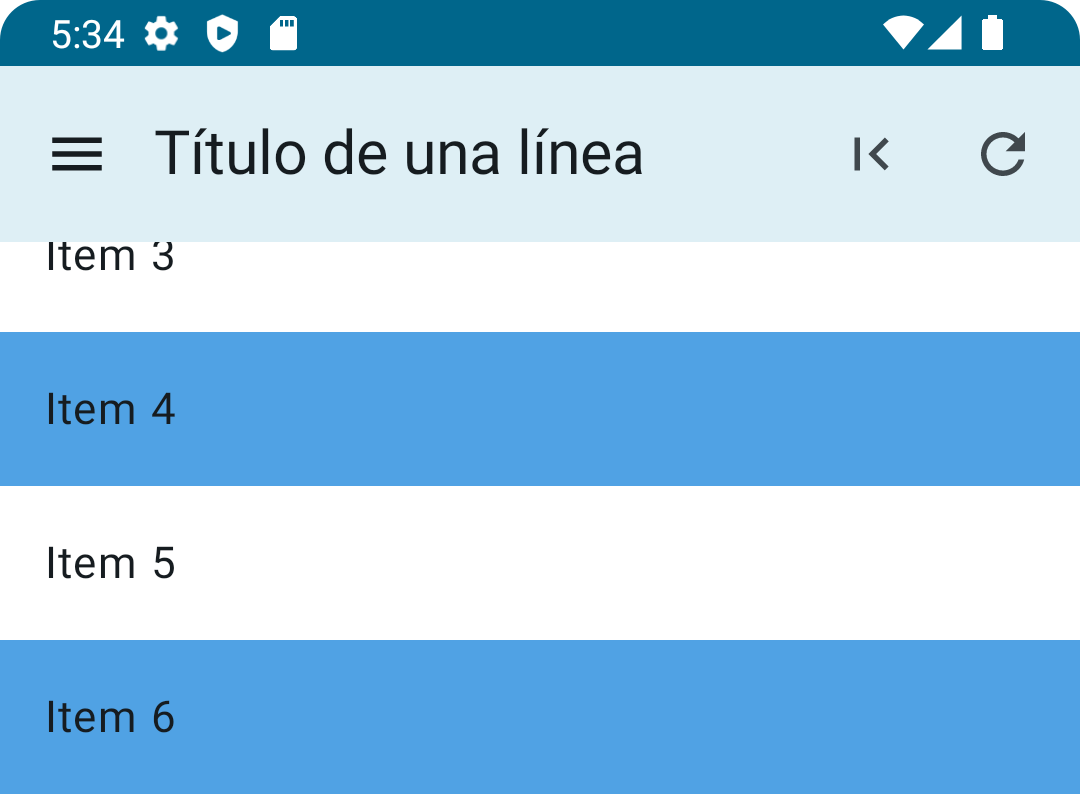Screen dimensions: 1080x800
Task: Tap the battery icon in status bar
Action: (x=992, y=33)
